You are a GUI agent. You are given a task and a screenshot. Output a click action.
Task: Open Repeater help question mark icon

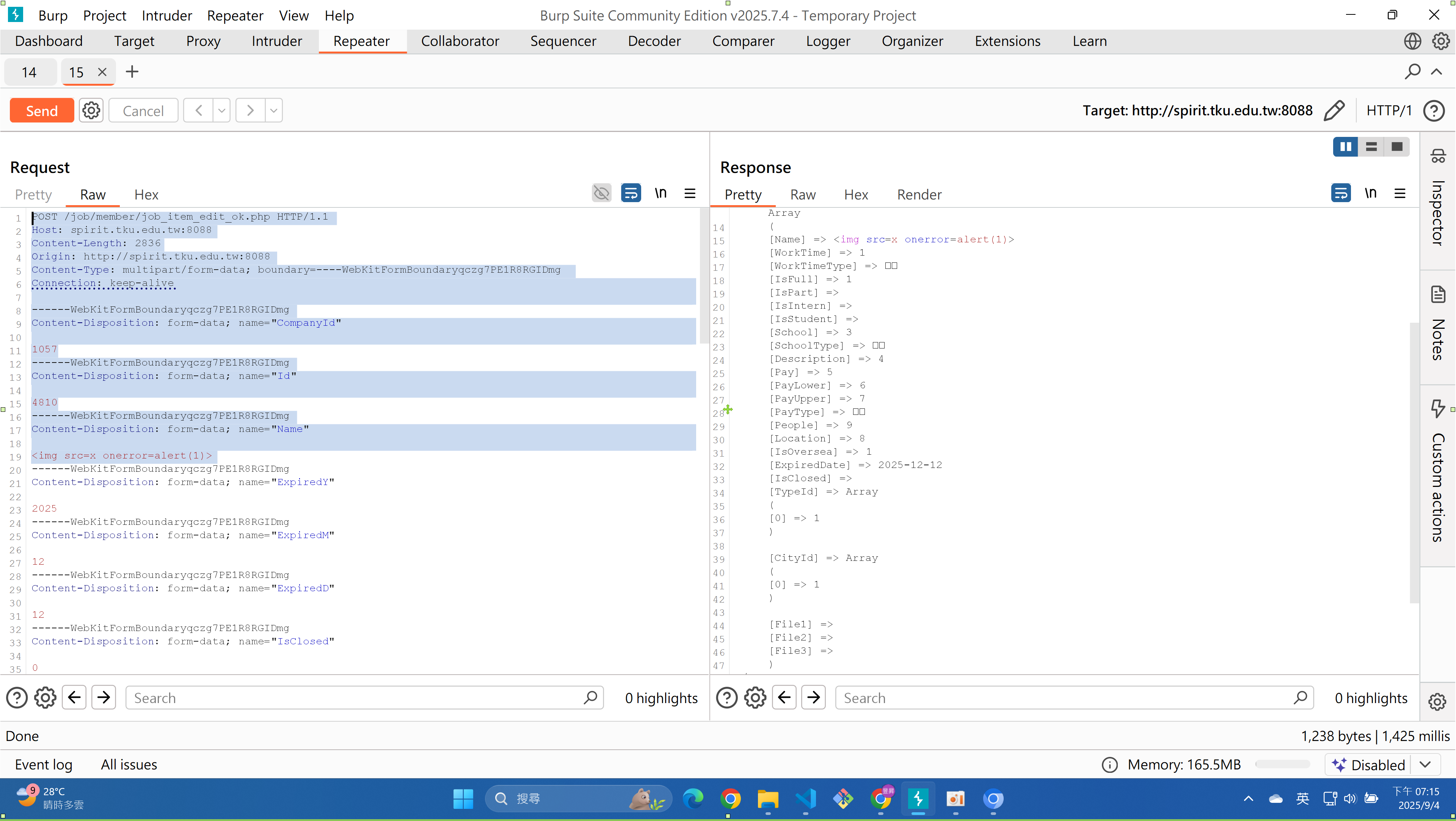coord(1434,110)
